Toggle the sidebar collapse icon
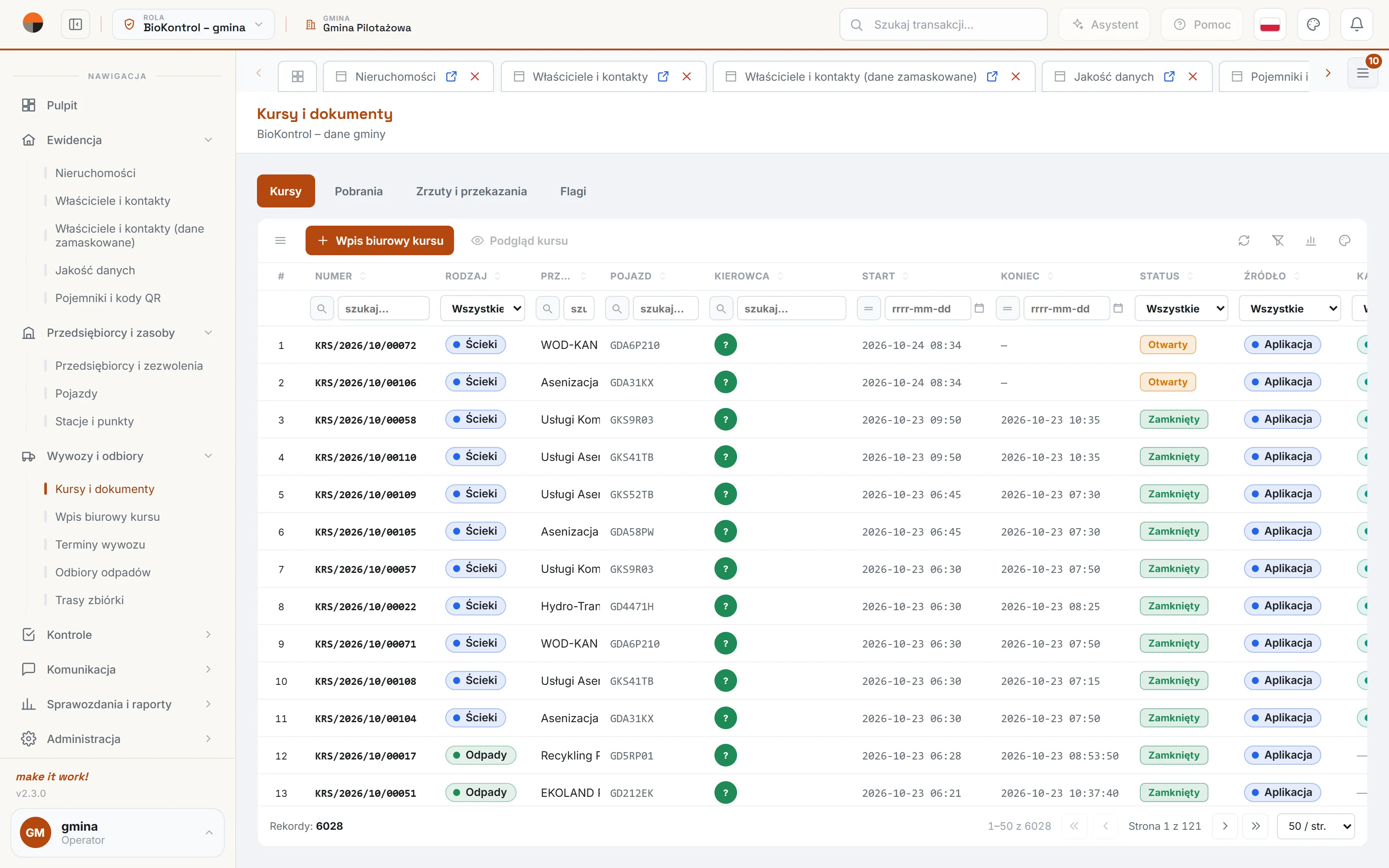This screenshot has width=1389, height=868. (75, 24)
